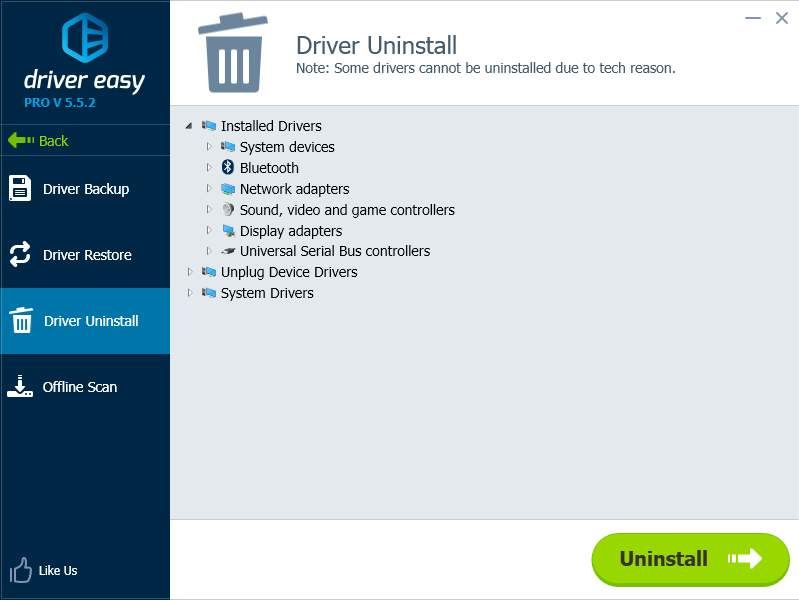Expand Sound, video and game controllers node
This screenshot has height=600, width=799.
[x=209, y=209]
